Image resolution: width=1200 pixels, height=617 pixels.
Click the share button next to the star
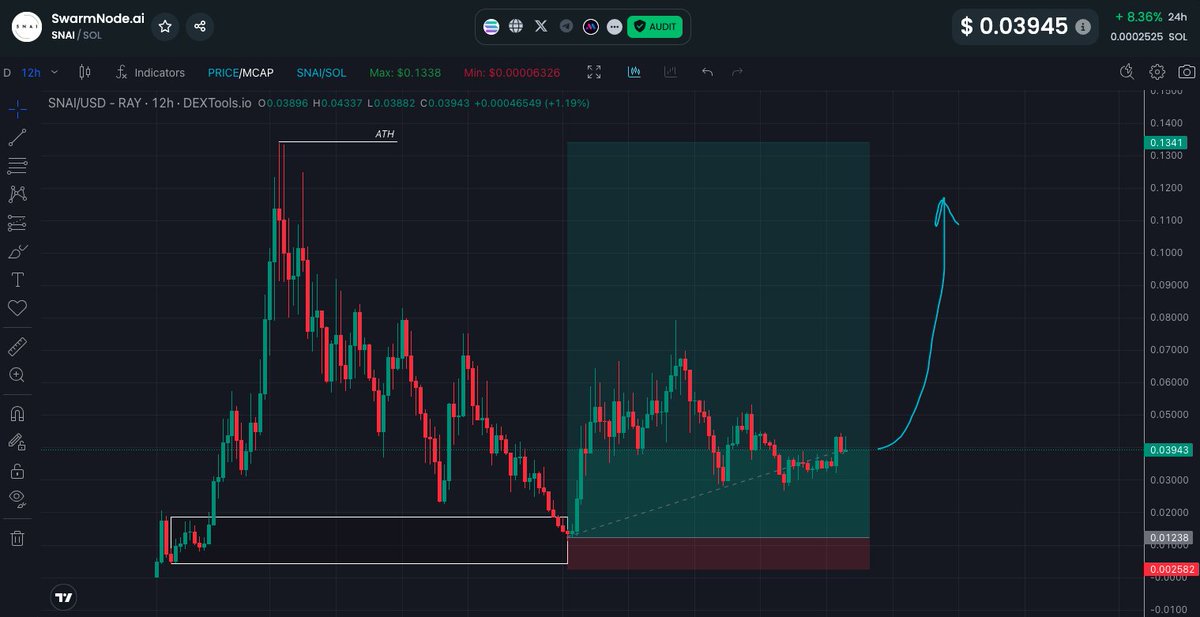[x=200, y=27]
